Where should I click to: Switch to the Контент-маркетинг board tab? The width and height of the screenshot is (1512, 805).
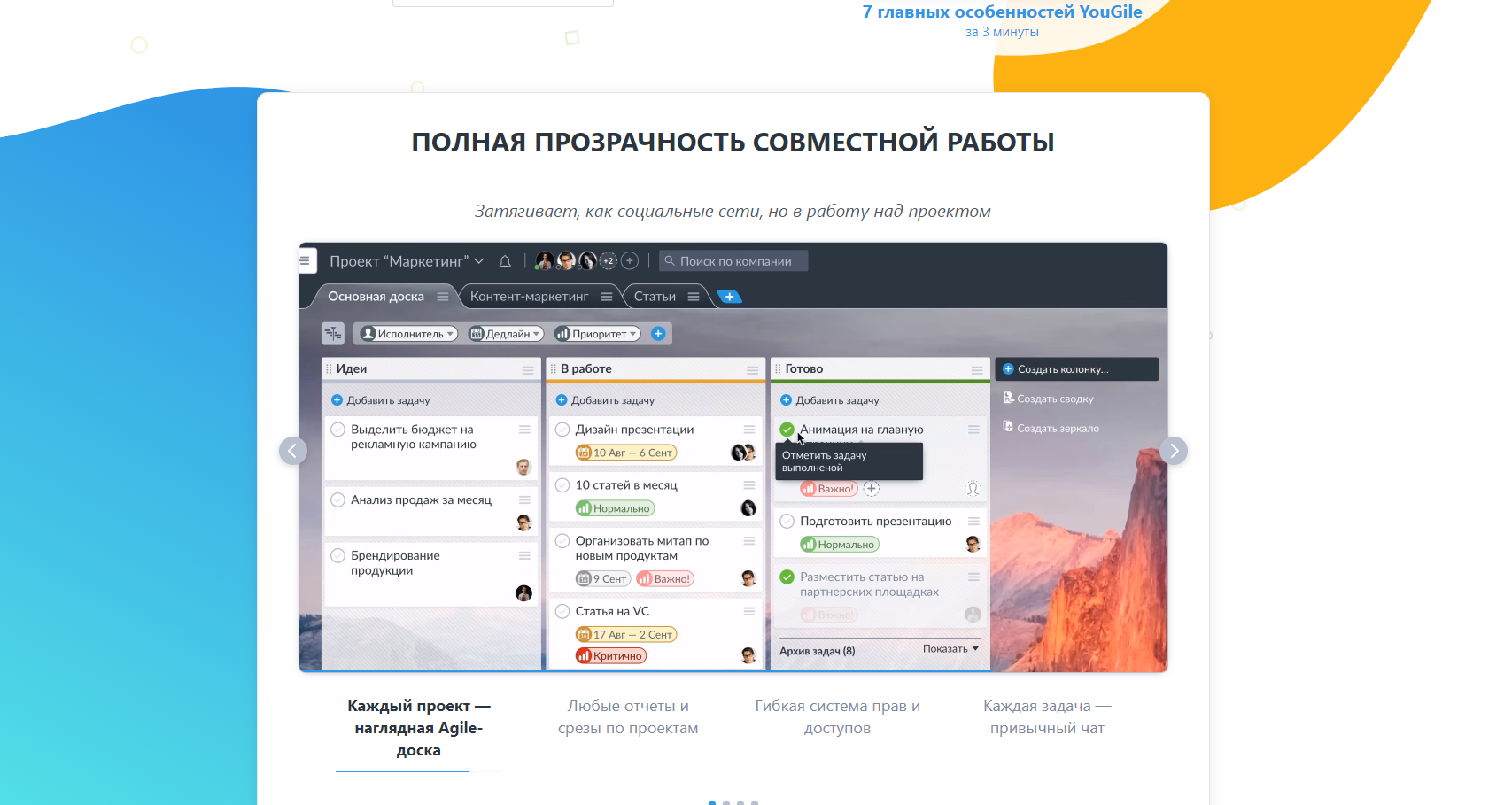tap(529, 297)
